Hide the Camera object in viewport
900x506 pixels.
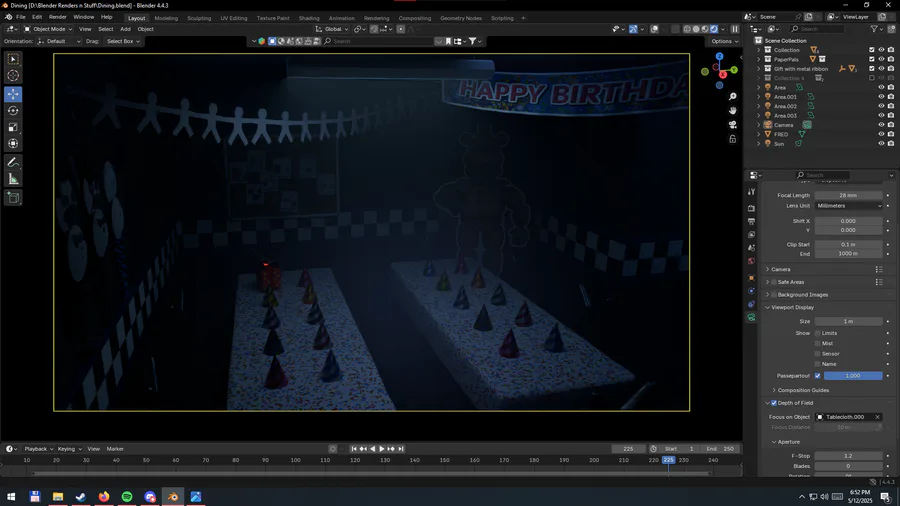coord(881,124)
